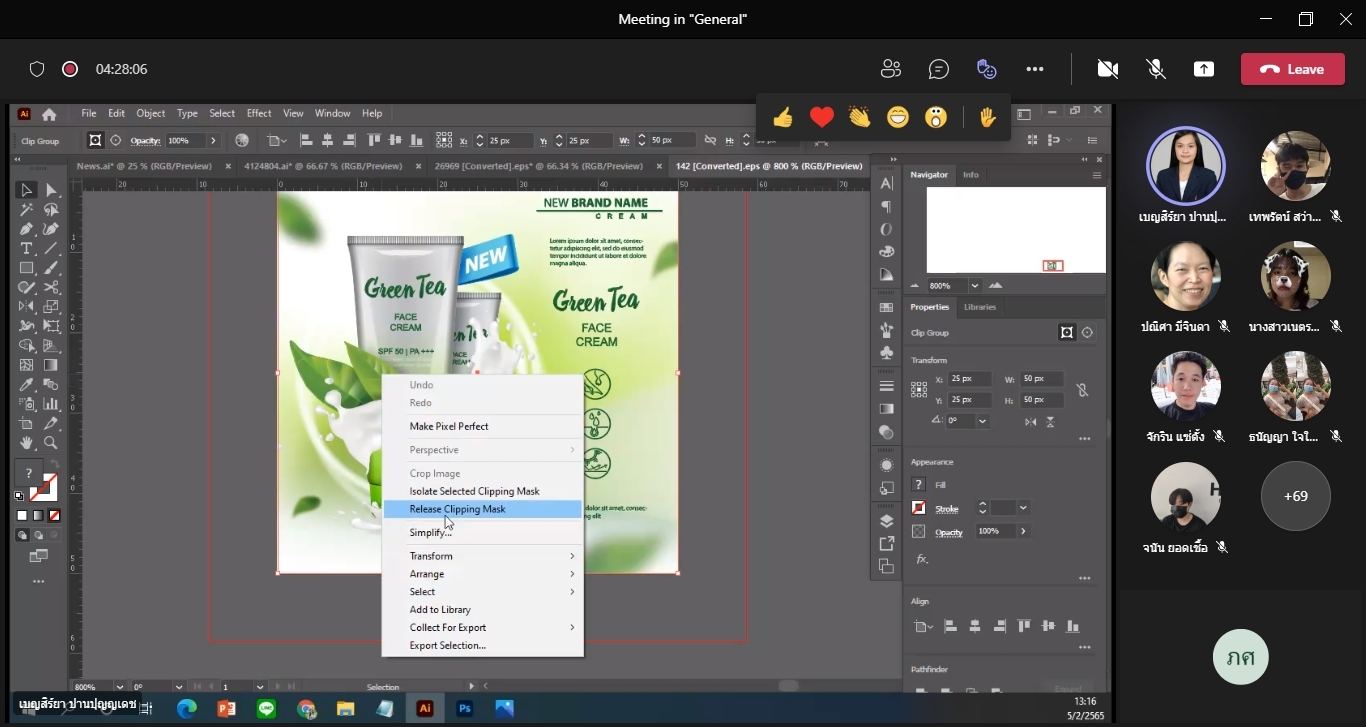Screen dimensions: 1366x727
Task: Open the Stroke panel icon
Action: (886, 385)
